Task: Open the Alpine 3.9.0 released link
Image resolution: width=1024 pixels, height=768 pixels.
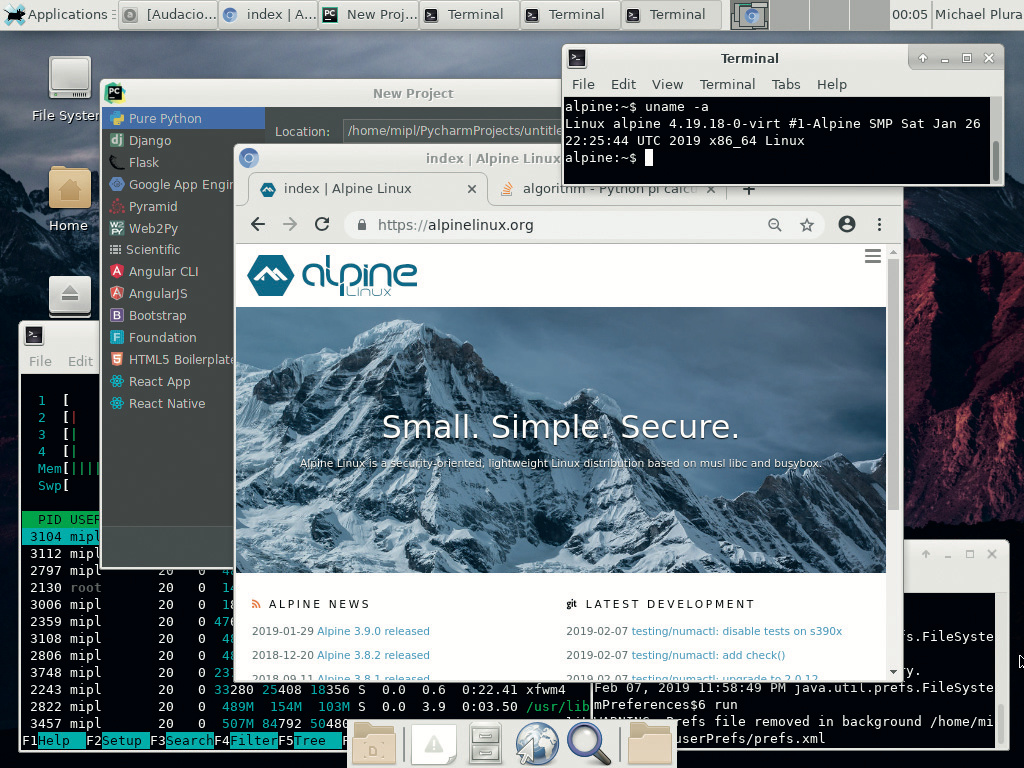Action: pos(373,632)
